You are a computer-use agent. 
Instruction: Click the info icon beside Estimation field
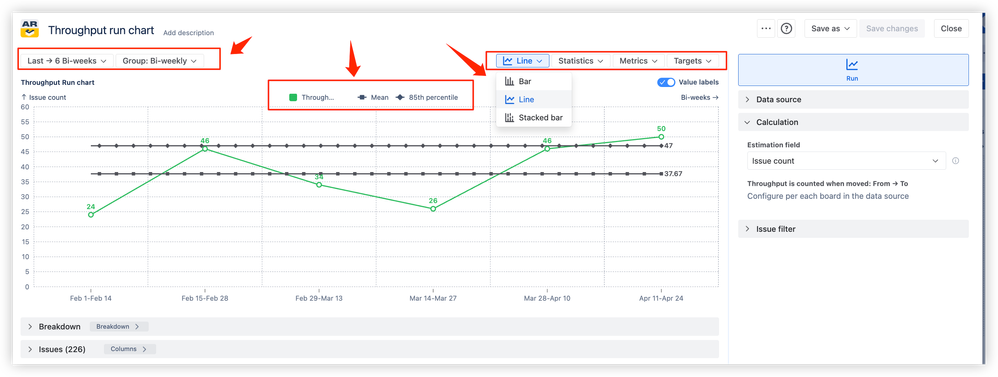click(955, 161)
